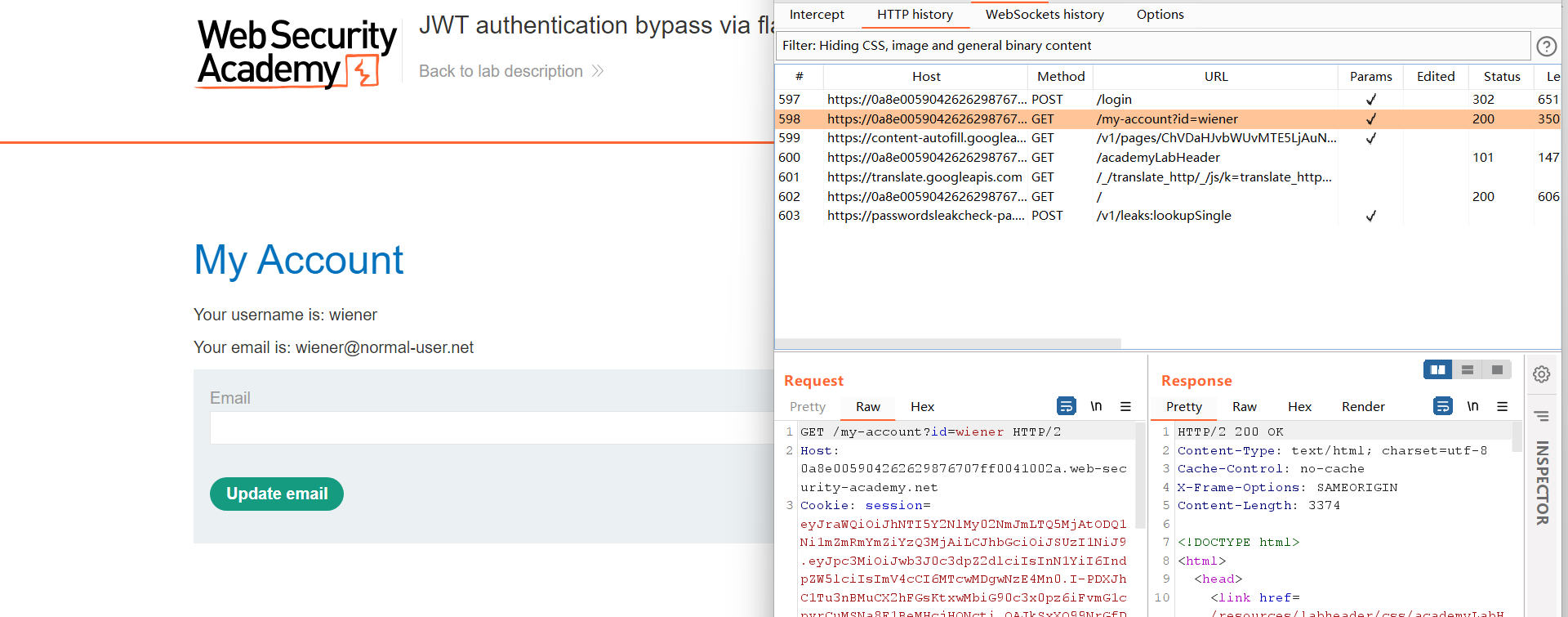Select history row 600 /academyLabHeader
Image resolution: width=1568 pixels, height=617 pixels.
1168,158
